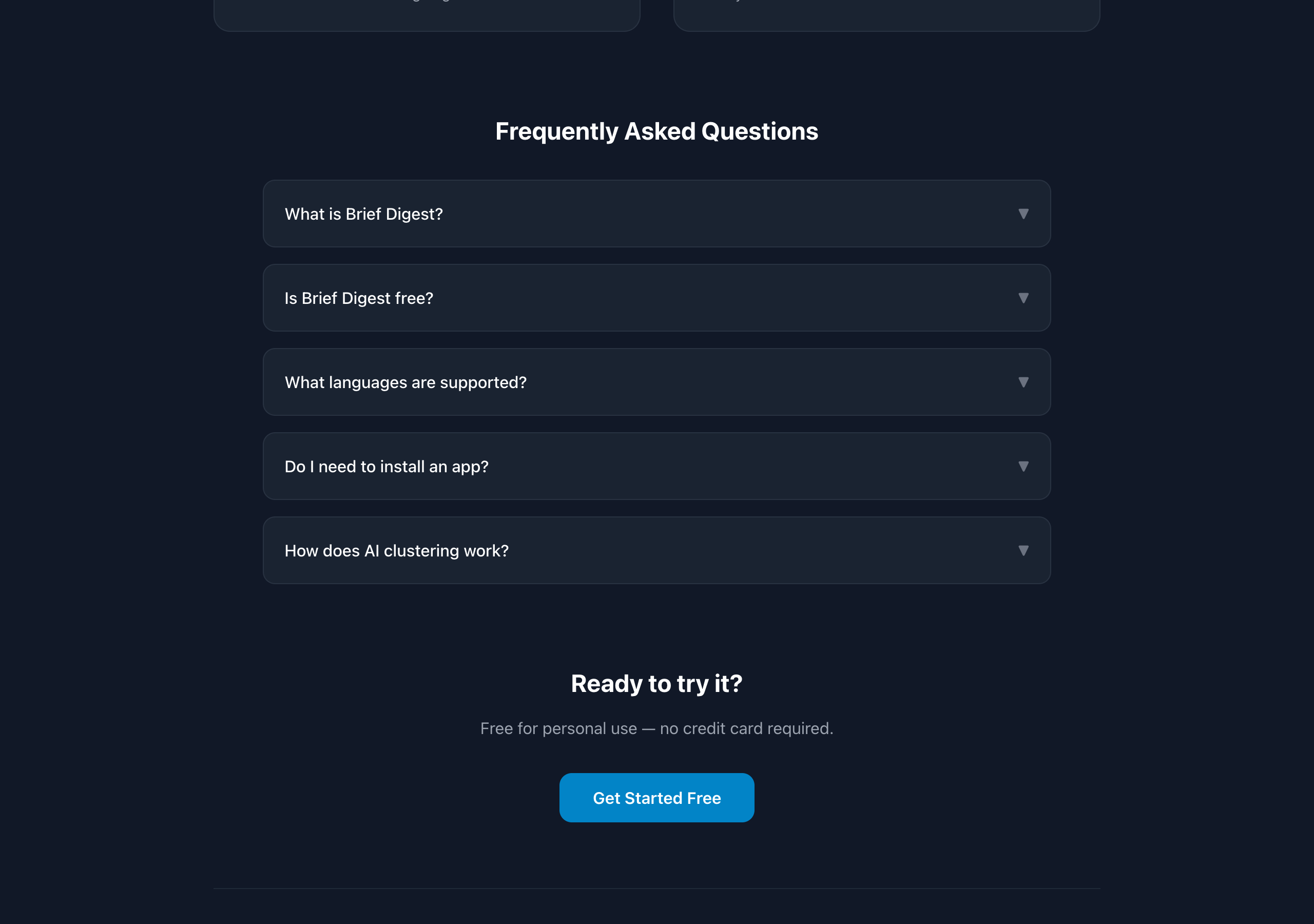Click the arrow next to the AI clustering question
1314x924 pixels.
1023,550
